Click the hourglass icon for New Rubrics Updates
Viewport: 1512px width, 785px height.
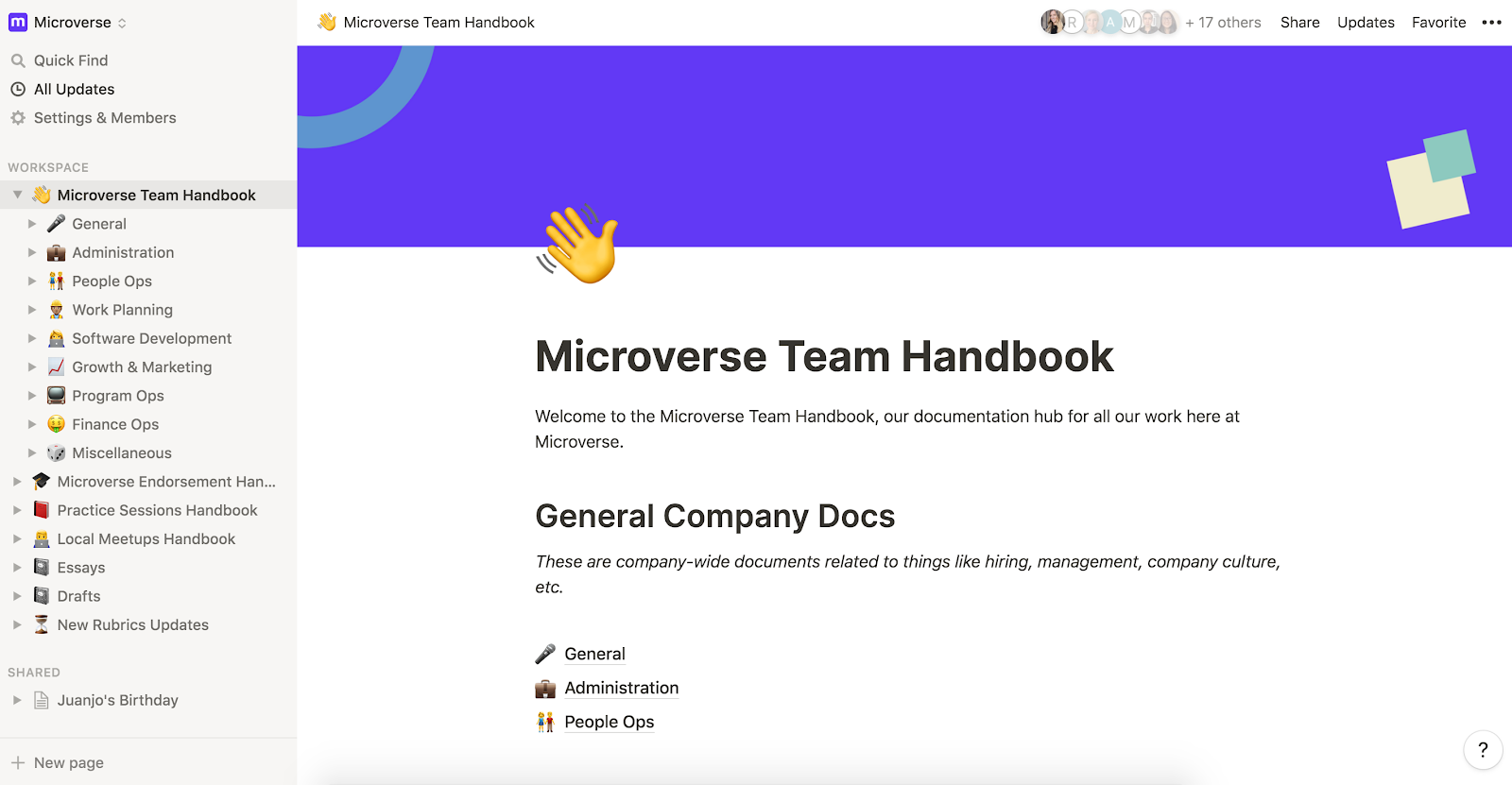coord(42,624)
